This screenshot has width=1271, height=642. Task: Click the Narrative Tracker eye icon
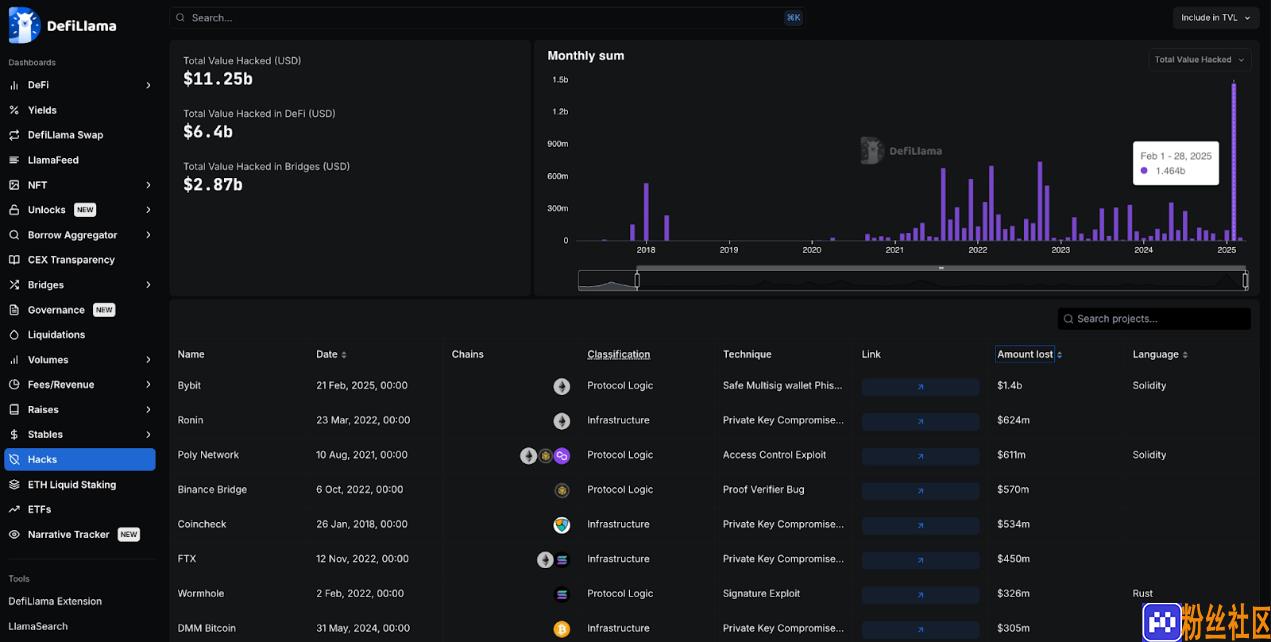14,535
